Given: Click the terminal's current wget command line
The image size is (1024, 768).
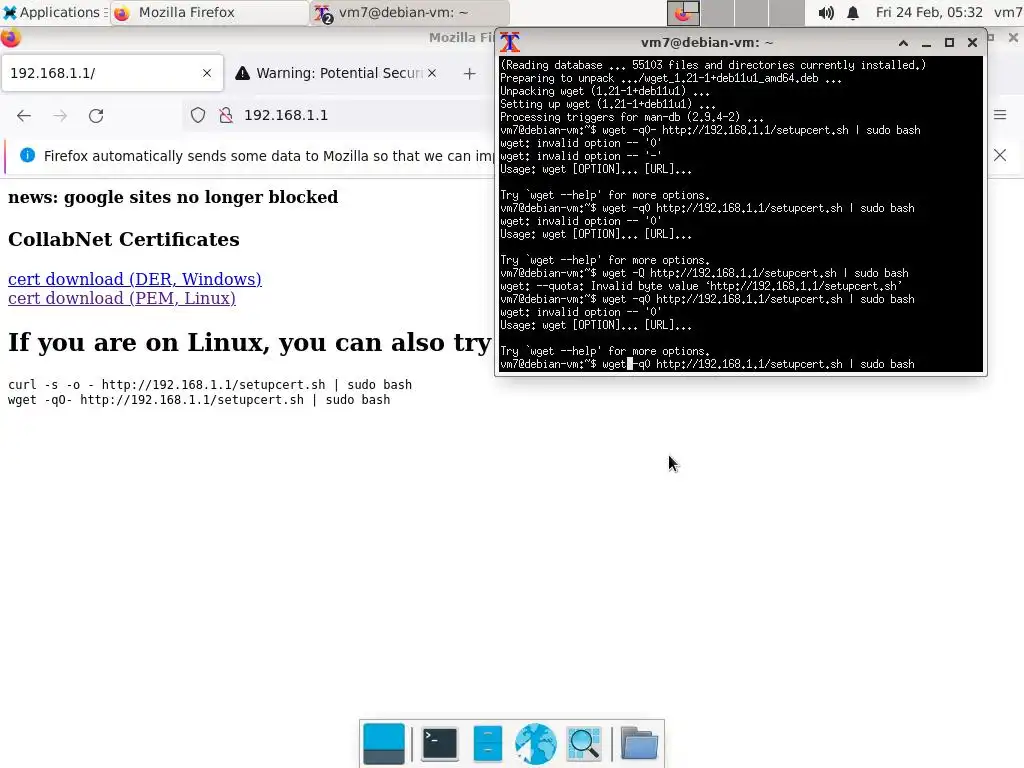Looking at the screenshot, I should (707, 364).
